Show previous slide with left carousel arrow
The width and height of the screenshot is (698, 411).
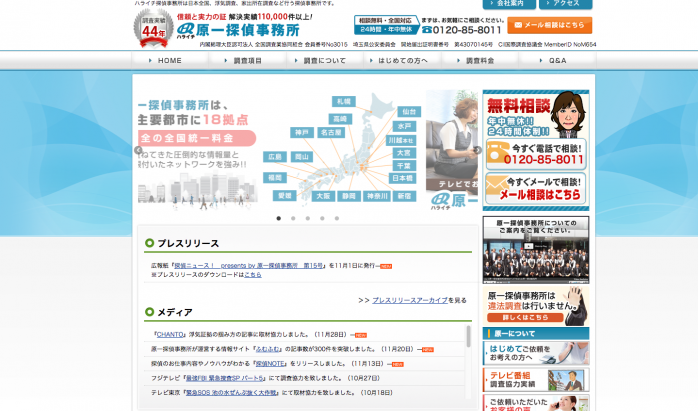point(138,151)
